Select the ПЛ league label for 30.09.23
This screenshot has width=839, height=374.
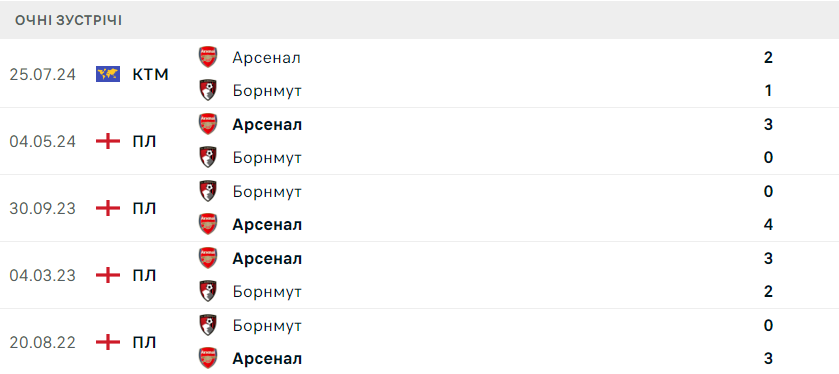click(144, 209)
